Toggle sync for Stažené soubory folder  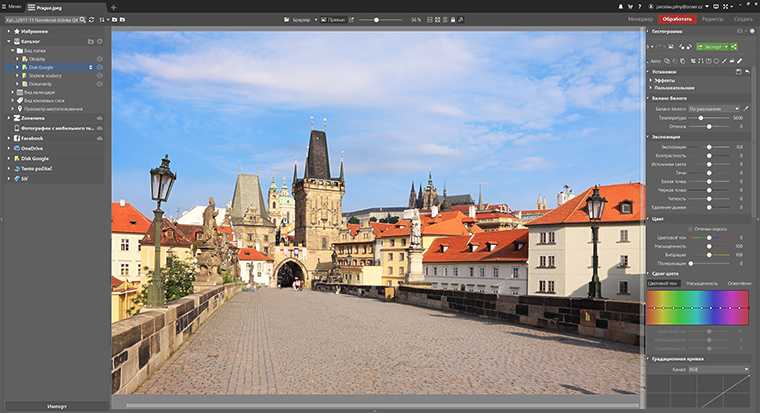coord(100,76)
